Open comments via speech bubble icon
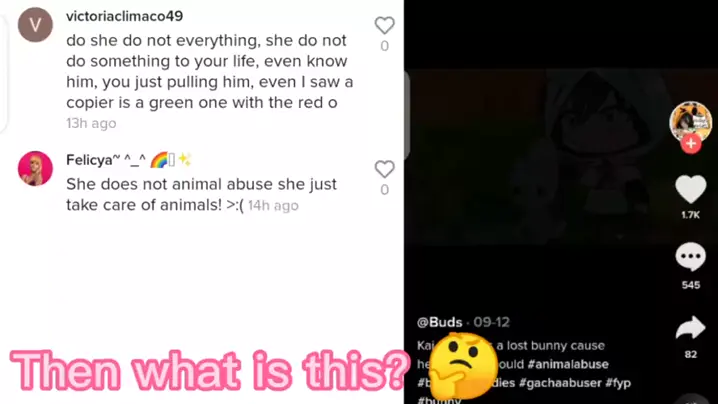718x404 pixels. point(691,257)
